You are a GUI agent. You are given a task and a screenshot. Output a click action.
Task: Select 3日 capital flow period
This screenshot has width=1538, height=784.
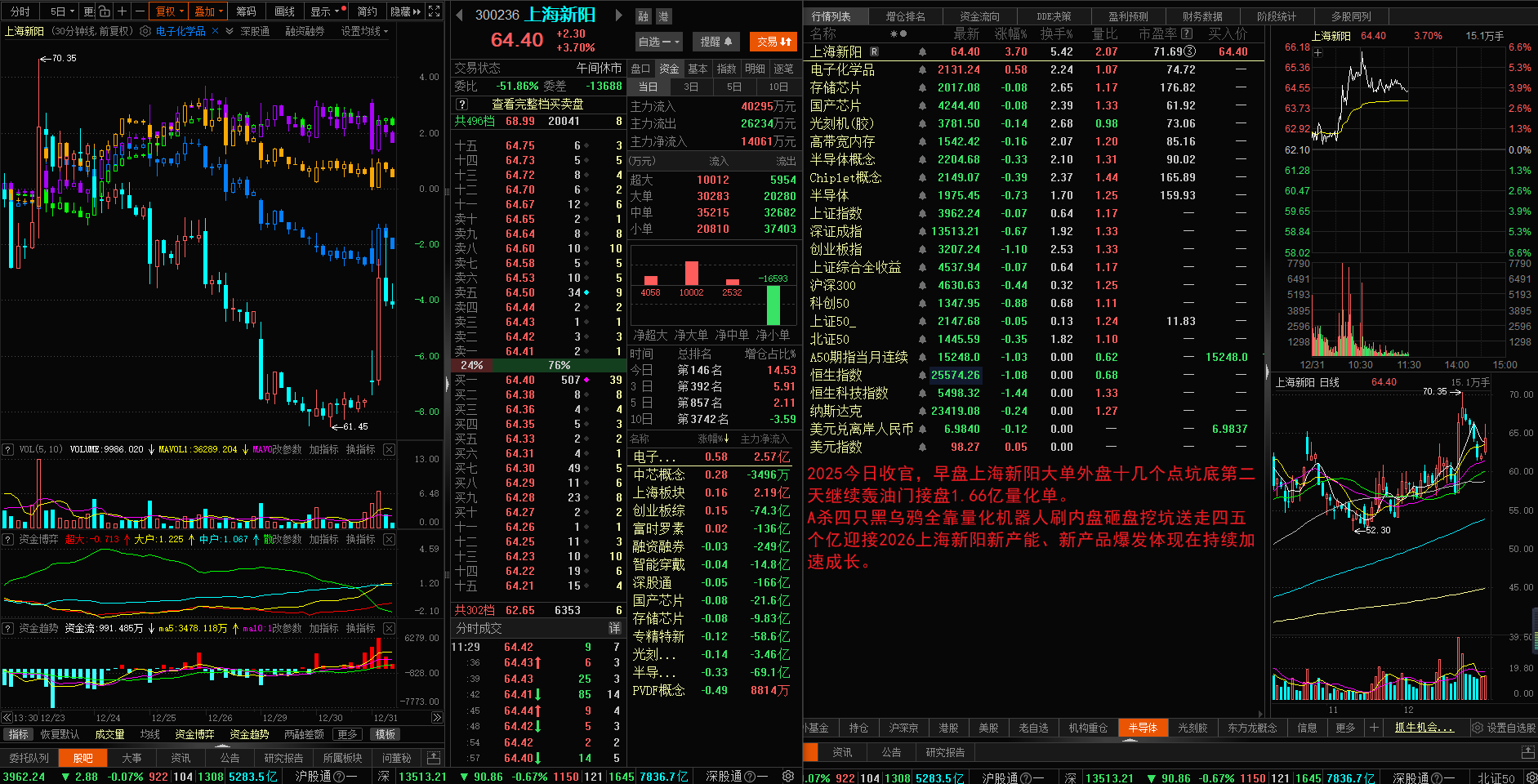pyautogui.click(x=690, y=87)
